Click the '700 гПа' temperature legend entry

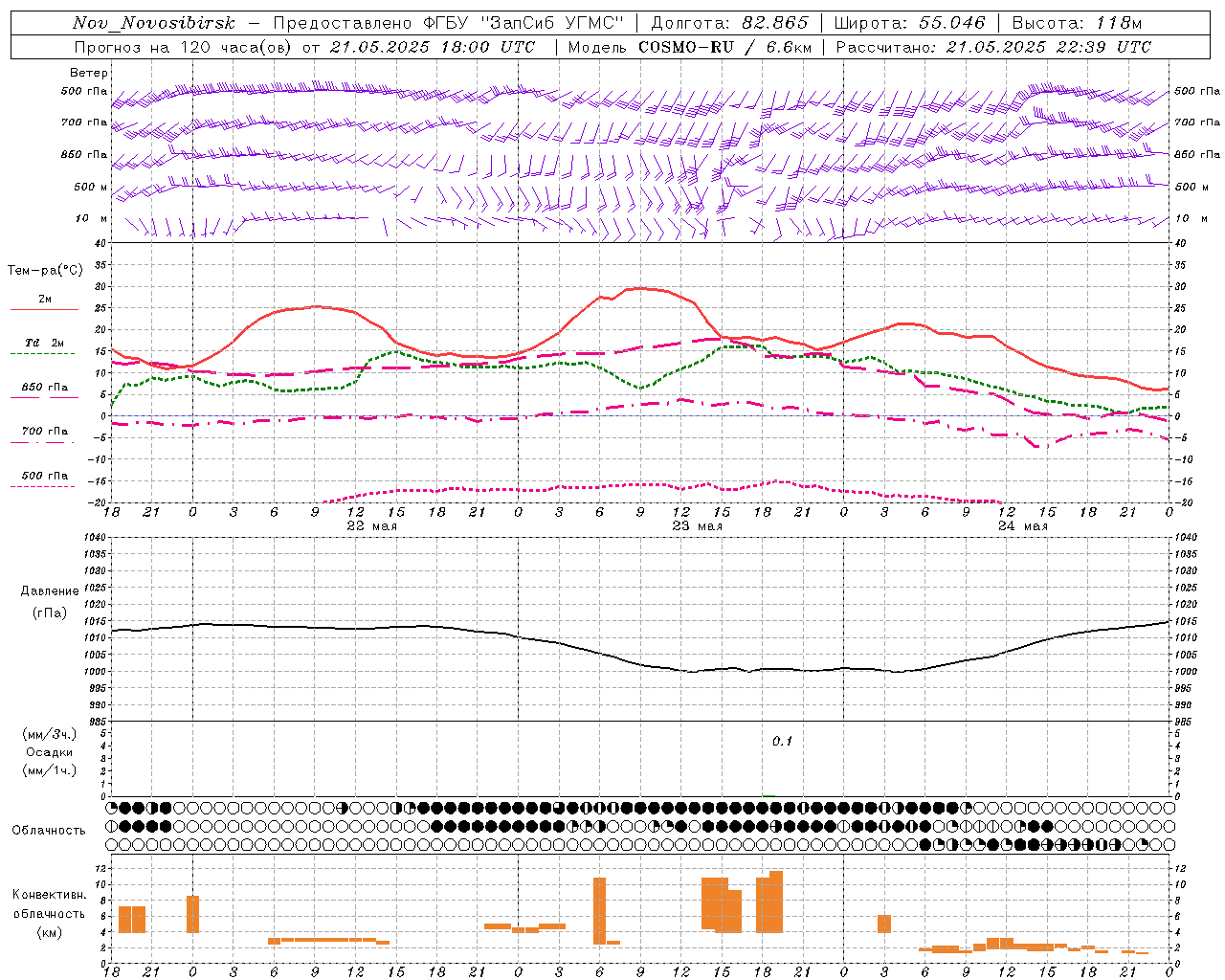tap(45, 431)
